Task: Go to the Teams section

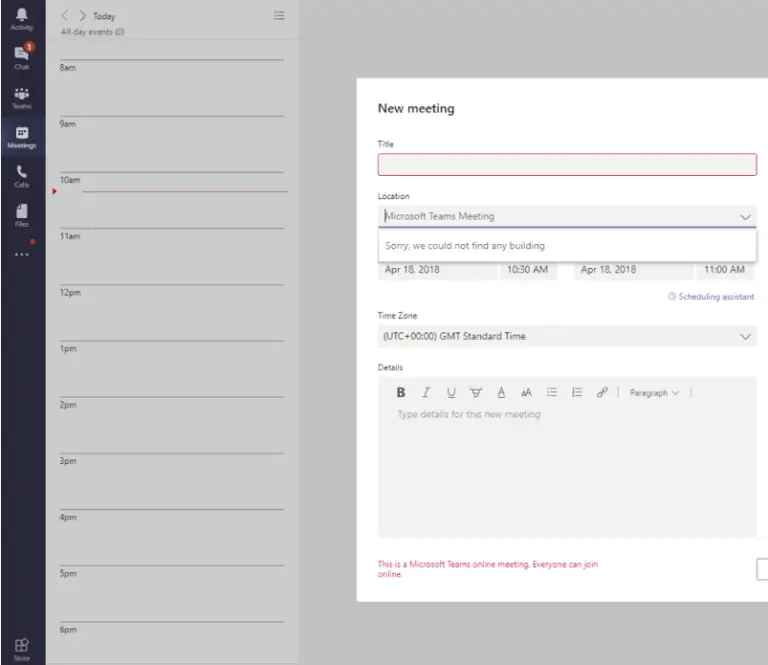Action: [x=22, y=96]
